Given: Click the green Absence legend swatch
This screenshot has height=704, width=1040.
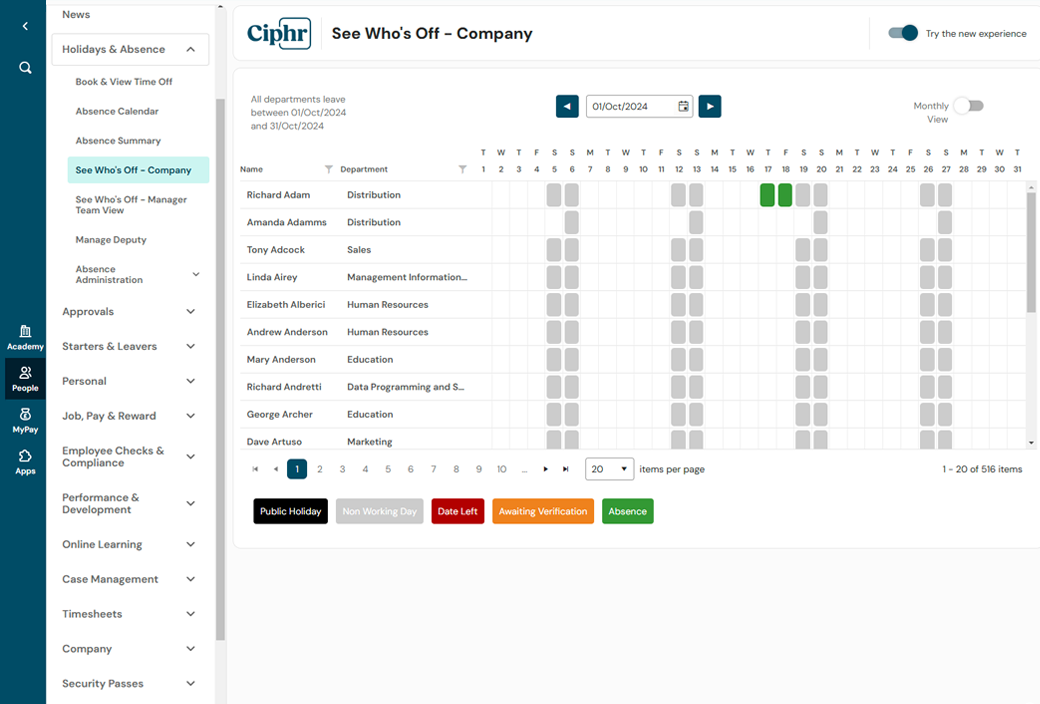Looking at the screenshot, I should coord(627,511).
